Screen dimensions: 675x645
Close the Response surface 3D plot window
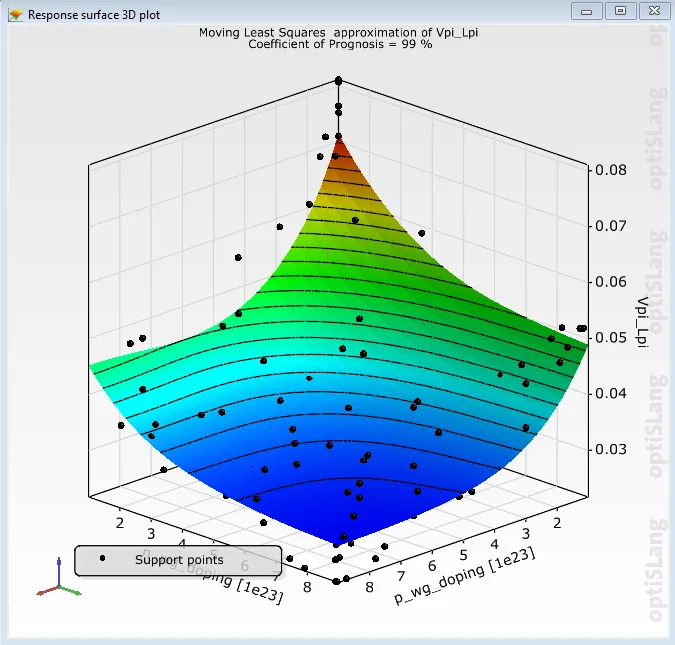pyautogui.click(x=654, y=11)
